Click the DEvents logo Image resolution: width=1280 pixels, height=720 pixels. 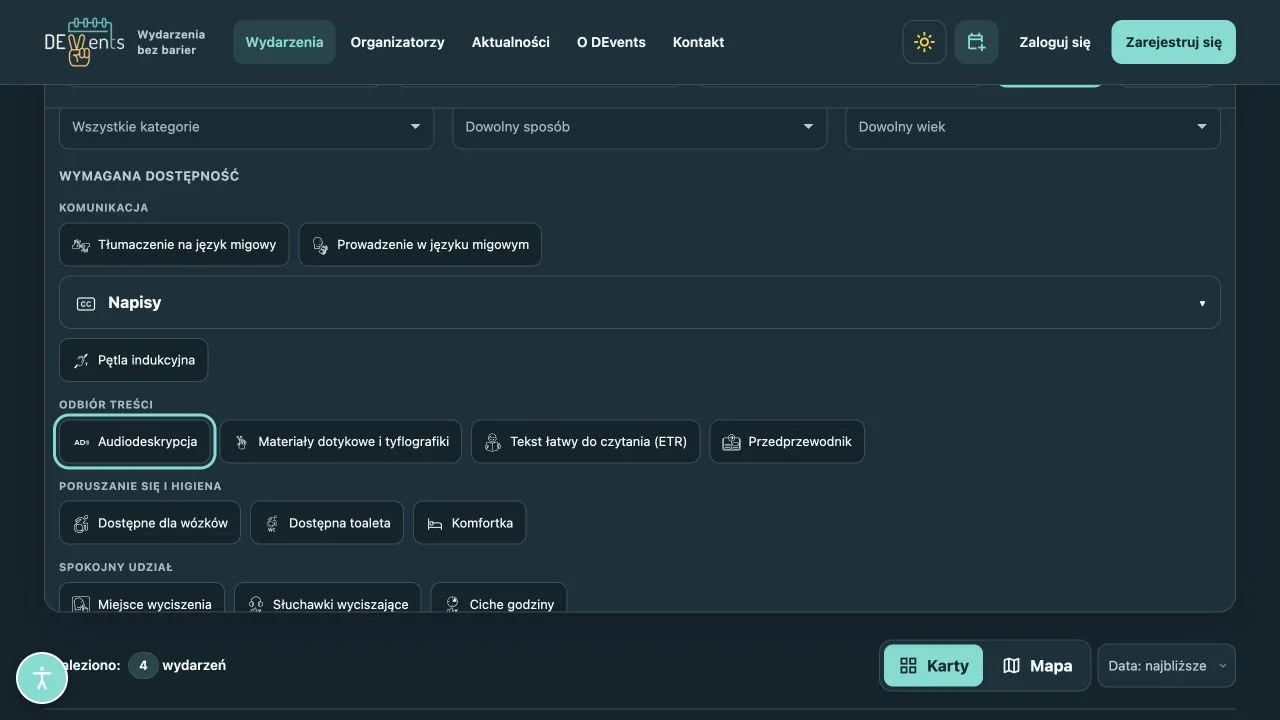85,42
